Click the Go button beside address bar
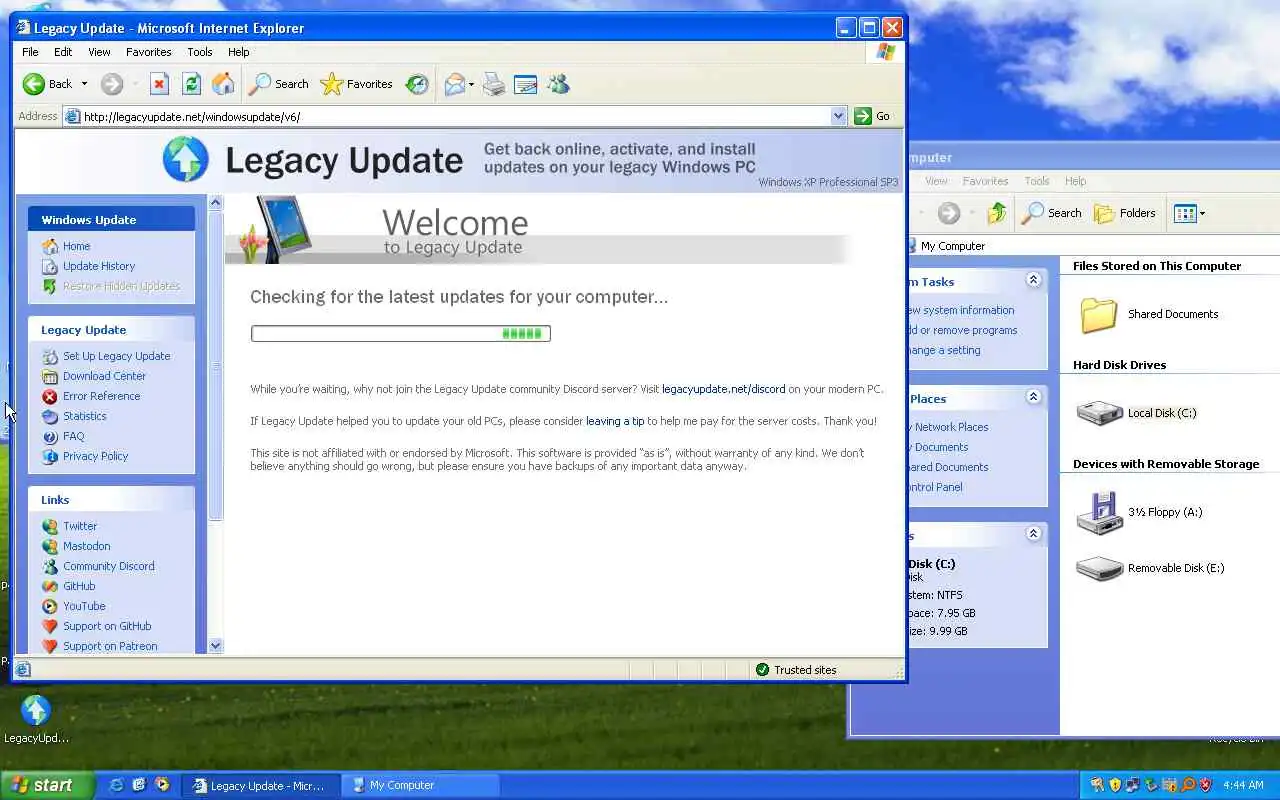 (x=872, y=116)
